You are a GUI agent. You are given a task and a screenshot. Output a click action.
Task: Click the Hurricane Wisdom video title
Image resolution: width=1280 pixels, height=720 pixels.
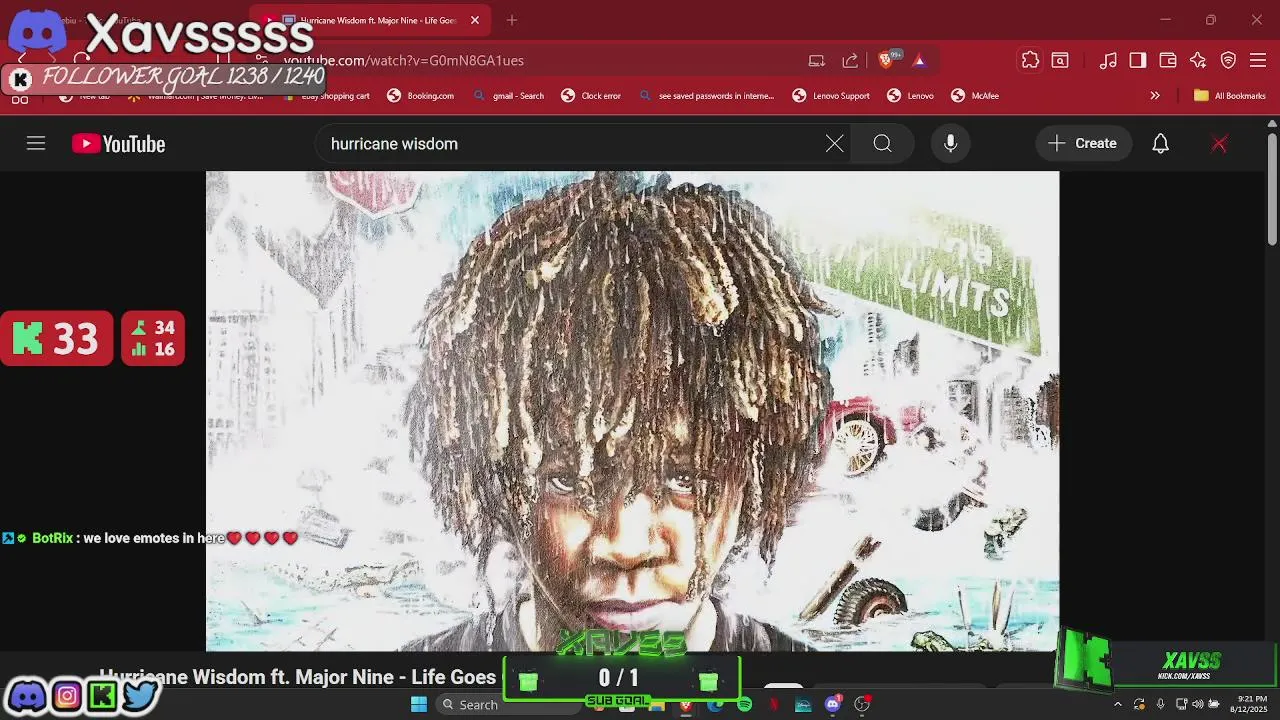coord(297,677)
